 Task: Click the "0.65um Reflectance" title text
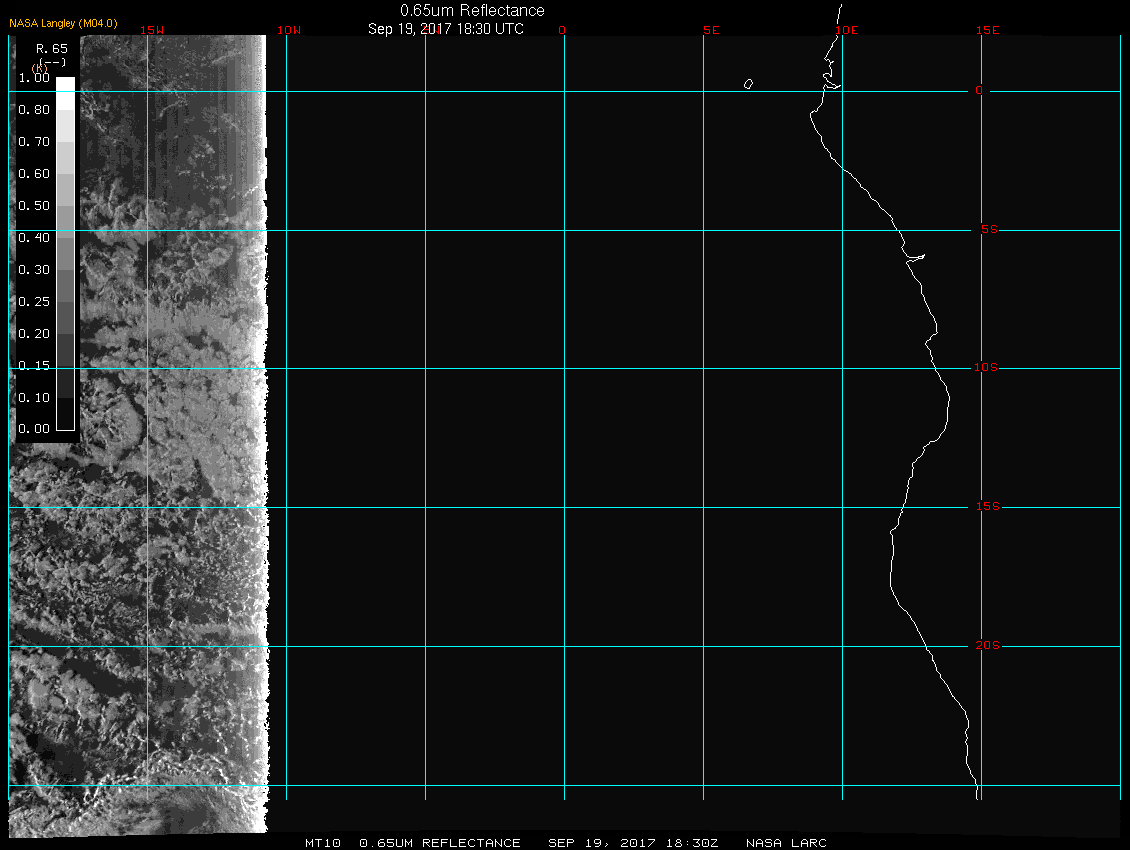point(472,11)
